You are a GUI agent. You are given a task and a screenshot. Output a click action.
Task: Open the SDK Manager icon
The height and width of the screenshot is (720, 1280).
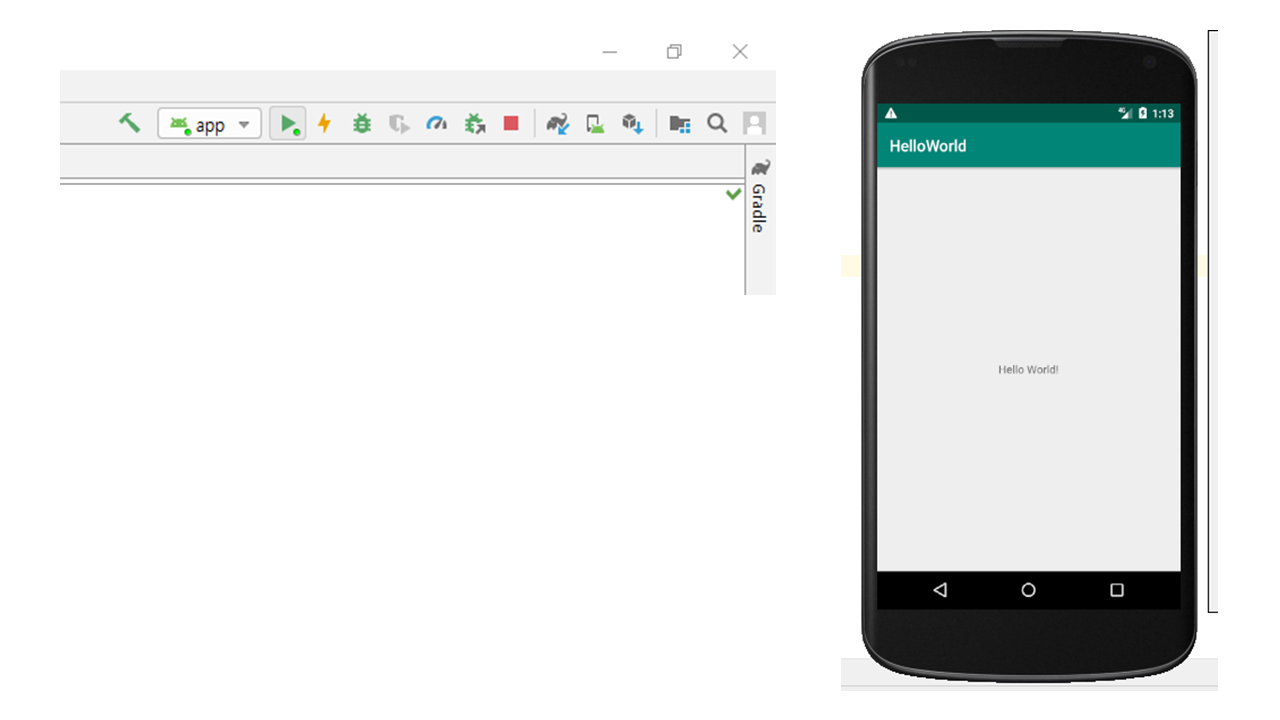click(632, 124)
